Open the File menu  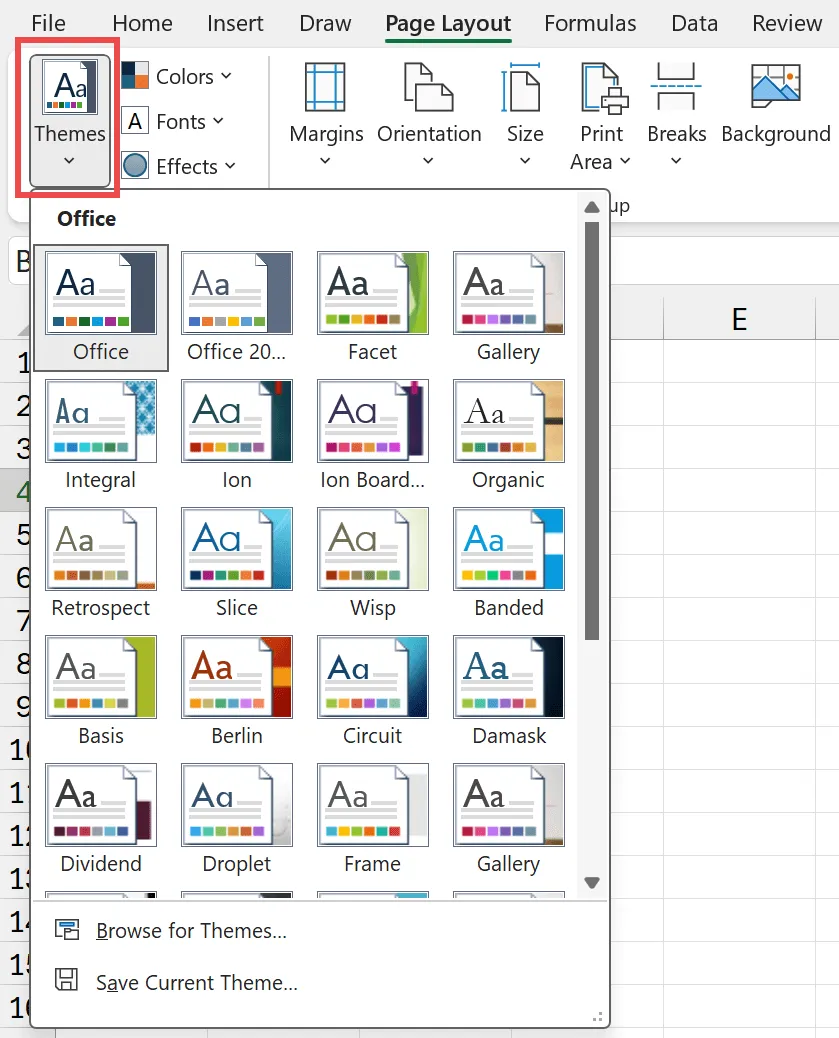coord(48,24)
